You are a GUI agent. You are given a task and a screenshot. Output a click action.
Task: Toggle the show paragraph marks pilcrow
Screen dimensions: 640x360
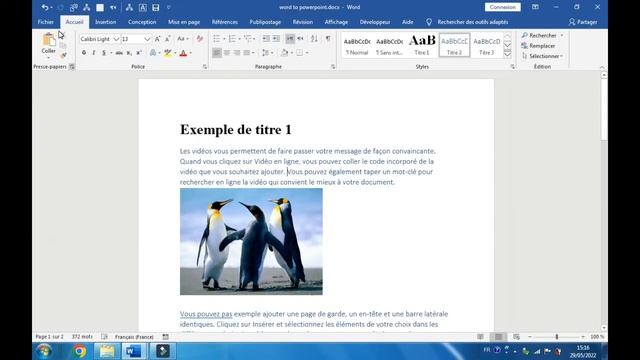(x=328, y=39)
